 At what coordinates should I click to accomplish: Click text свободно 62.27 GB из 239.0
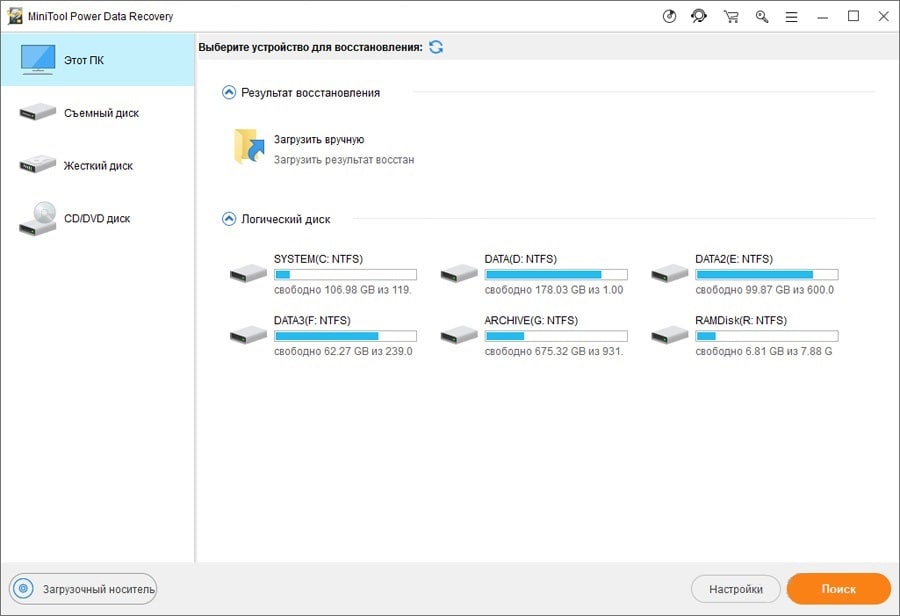click(x=343, y=351)
